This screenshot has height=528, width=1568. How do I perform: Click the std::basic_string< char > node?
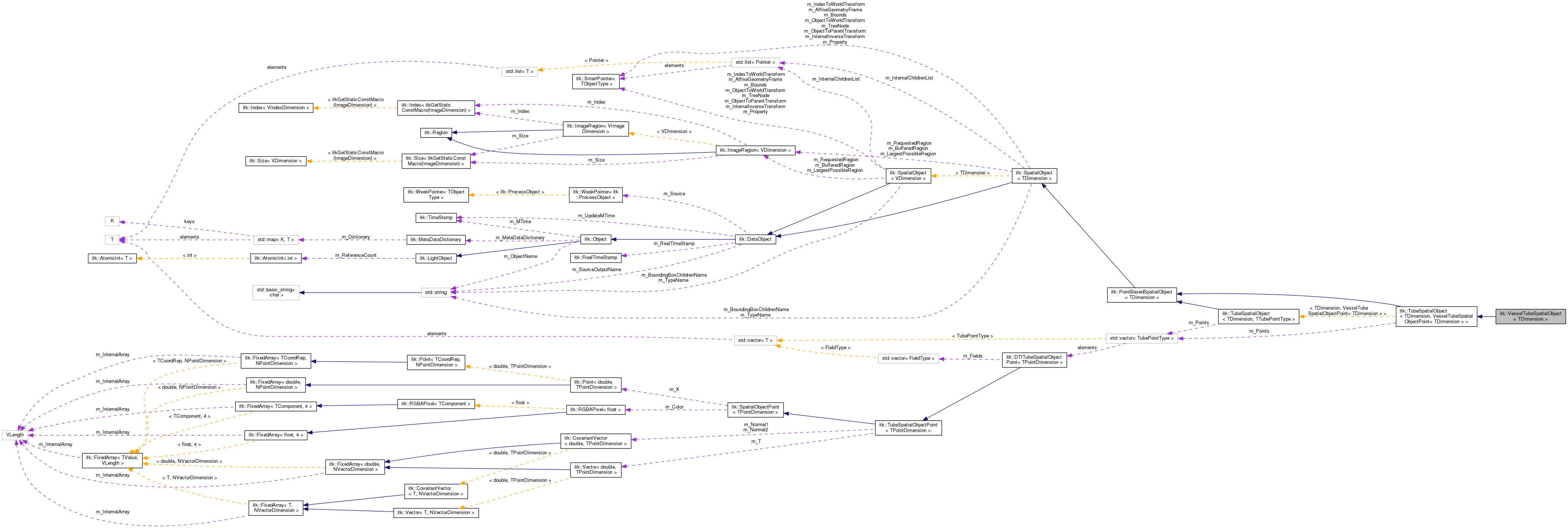(276, 292)
